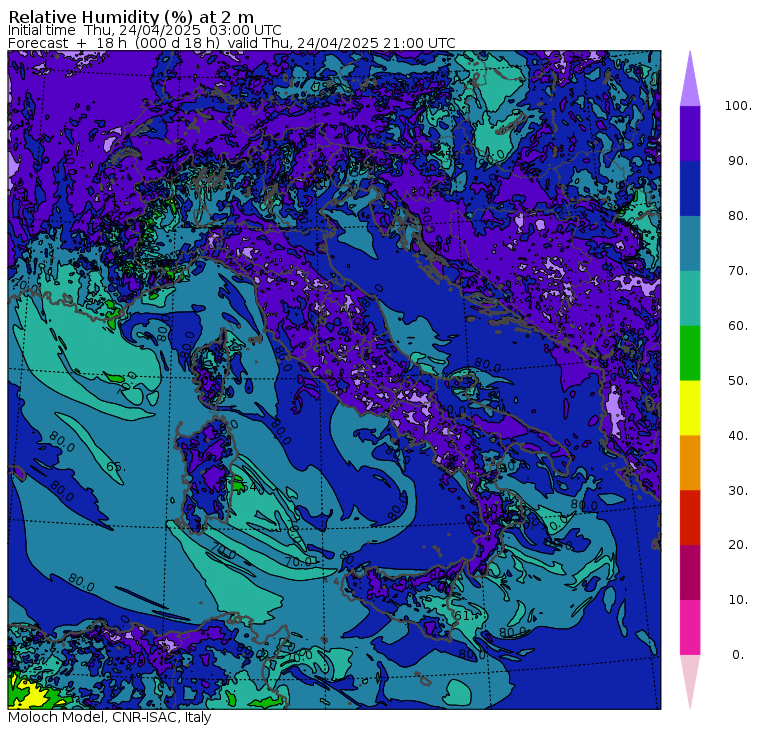
Task: Click the '20.' legend label
Action: (x=738, y=544)
